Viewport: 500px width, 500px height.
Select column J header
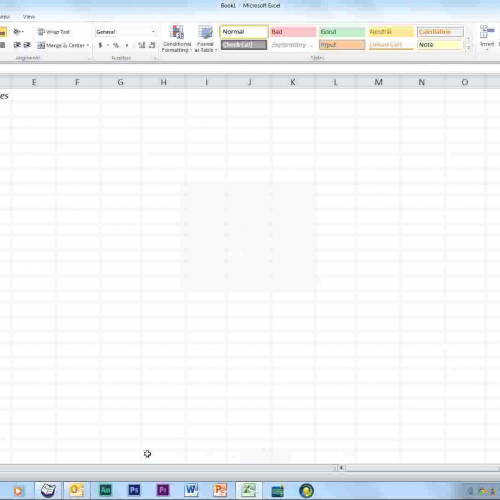[249, 82]
